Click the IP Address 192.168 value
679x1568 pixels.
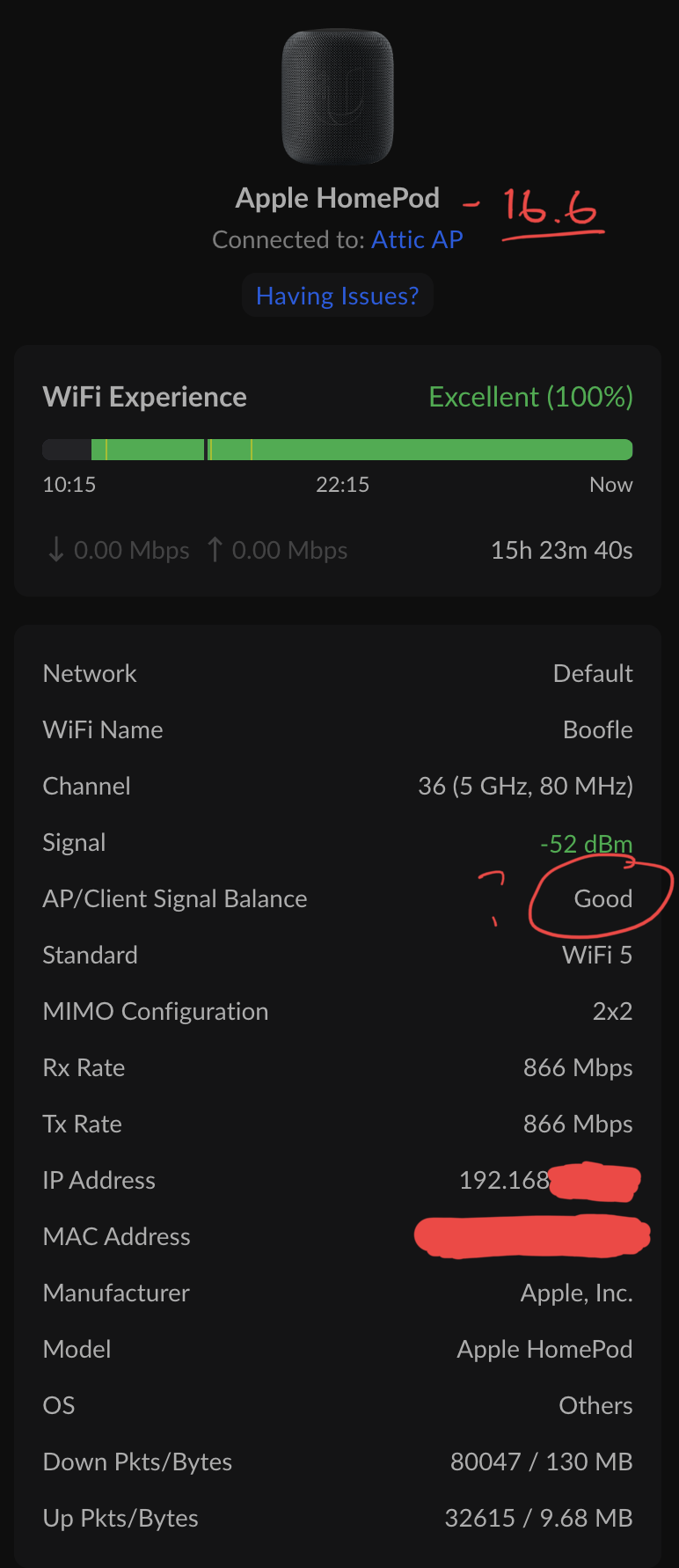click(x=505, y=1180)
